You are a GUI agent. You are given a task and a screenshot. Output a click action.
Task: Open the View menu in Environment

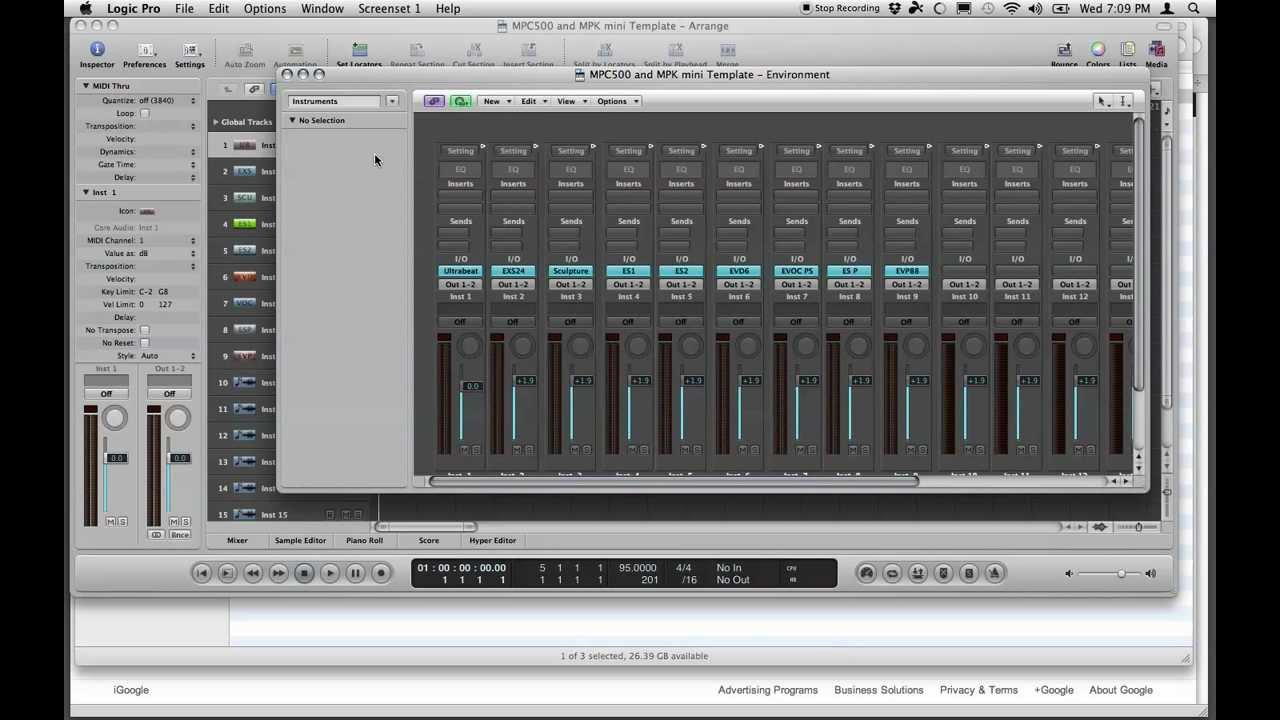[x=570, y=101]
